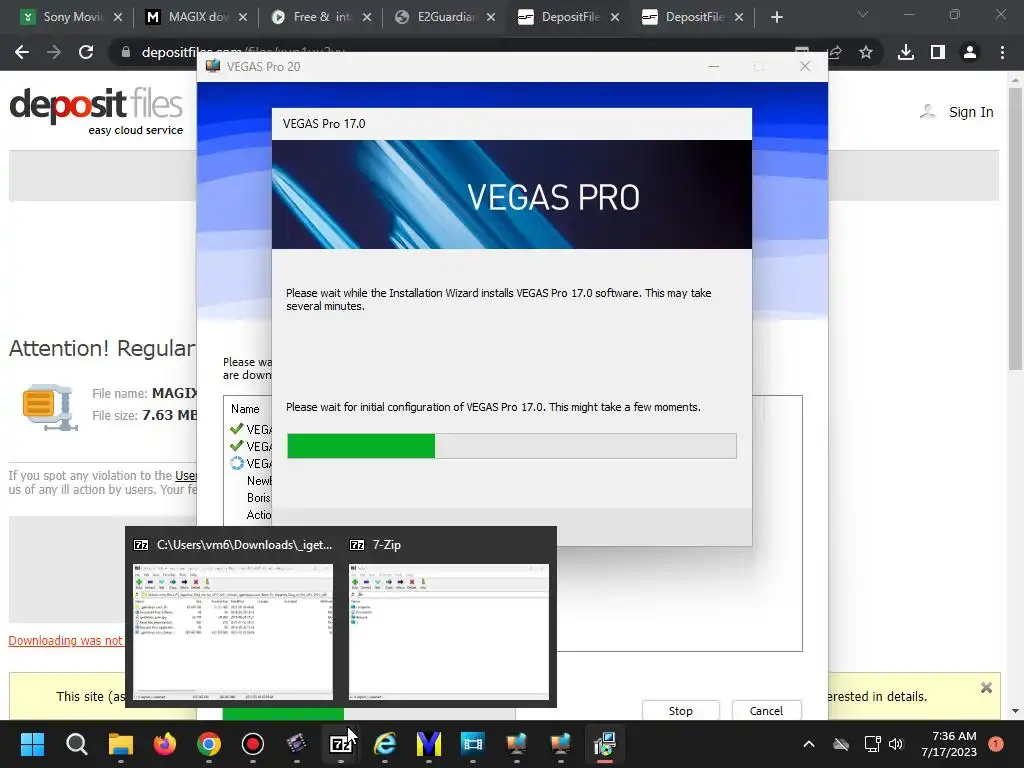Open the clock and date panel
Screen dimensions: 1024x768
[949, 744]
